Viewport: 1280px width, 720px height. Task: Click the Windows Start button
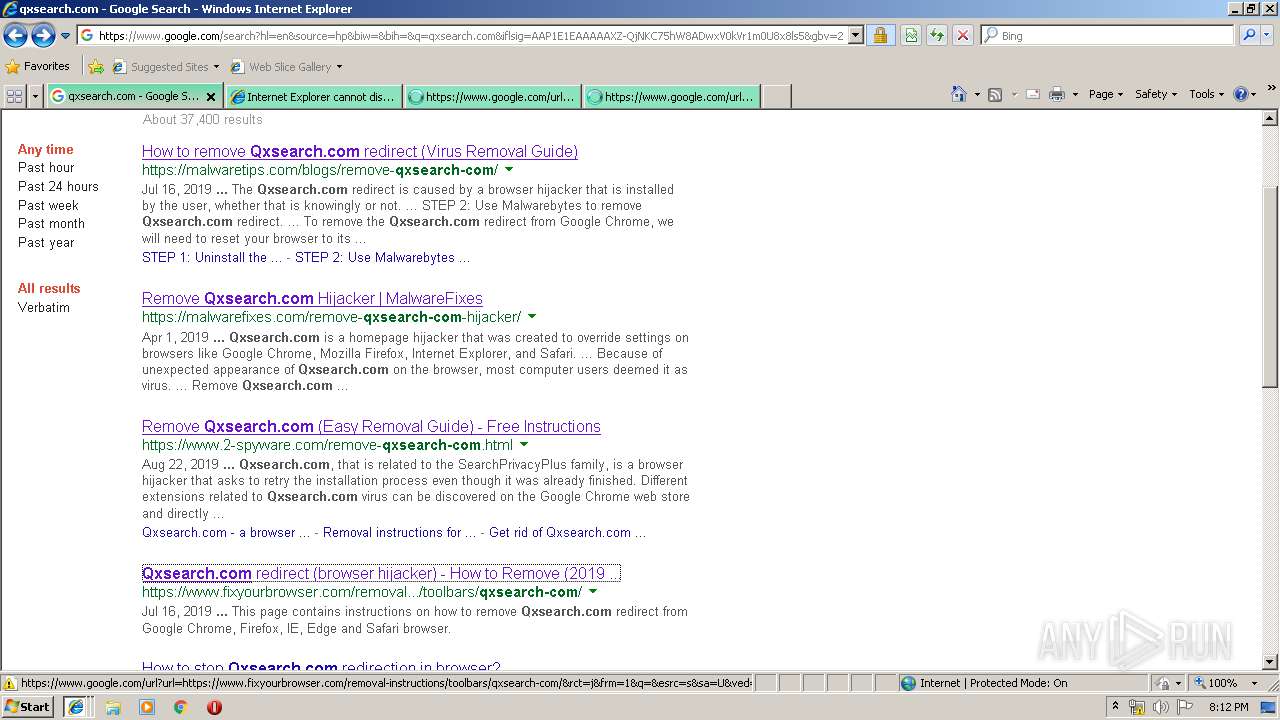pos(27,706)
